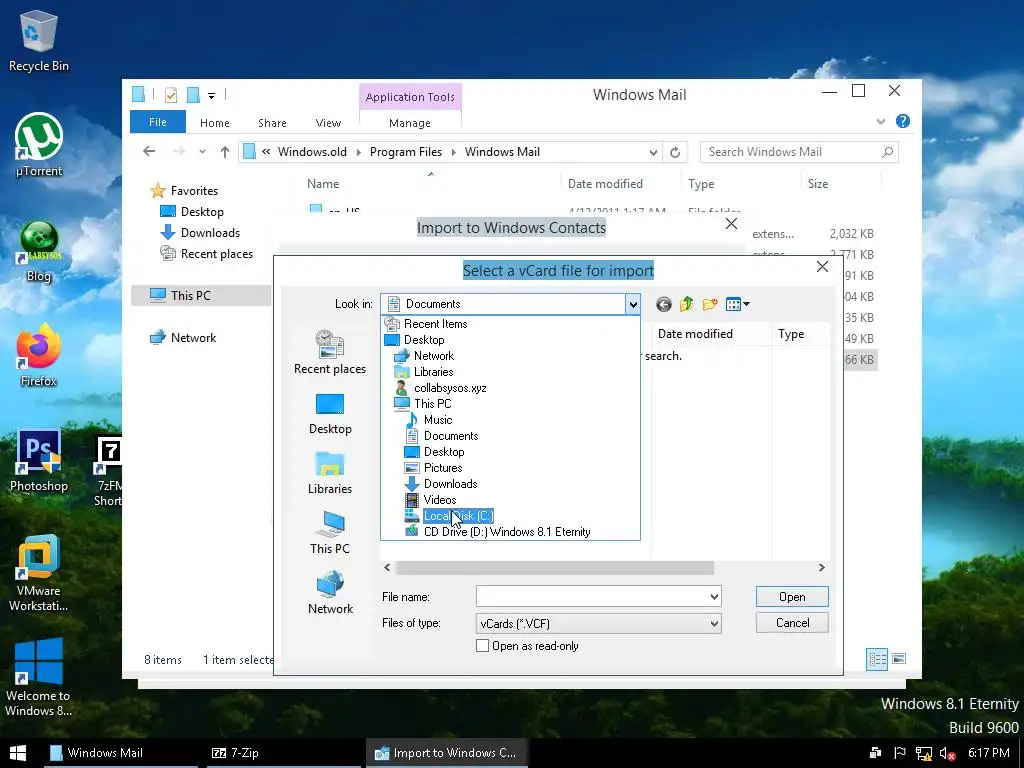The image size is (1024, 768).
Task: Collapse the Look in dropdown arrow
Action: [x=632, y=304]
